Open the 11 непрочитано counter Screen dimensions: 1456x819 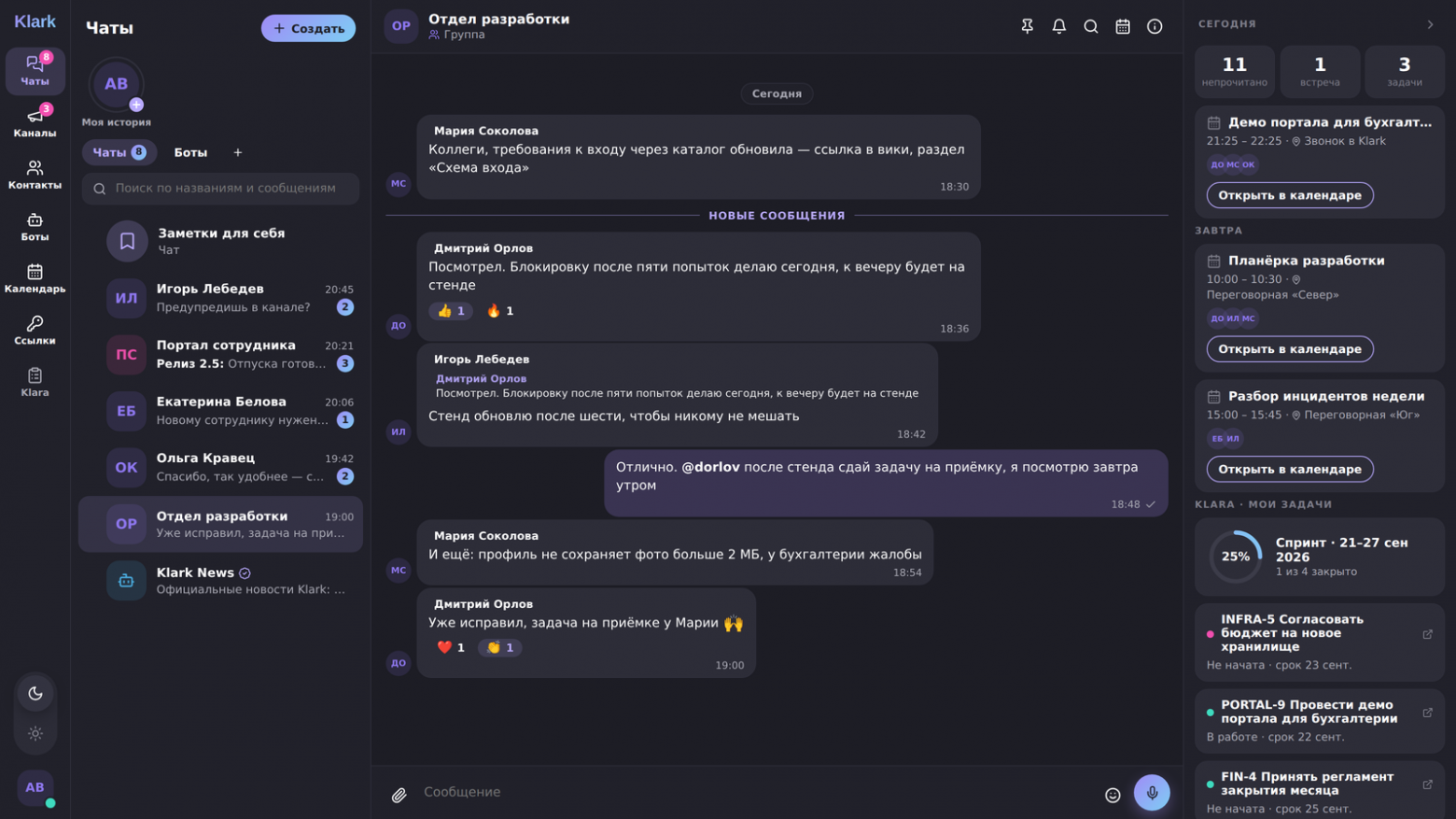point(1235,72)
